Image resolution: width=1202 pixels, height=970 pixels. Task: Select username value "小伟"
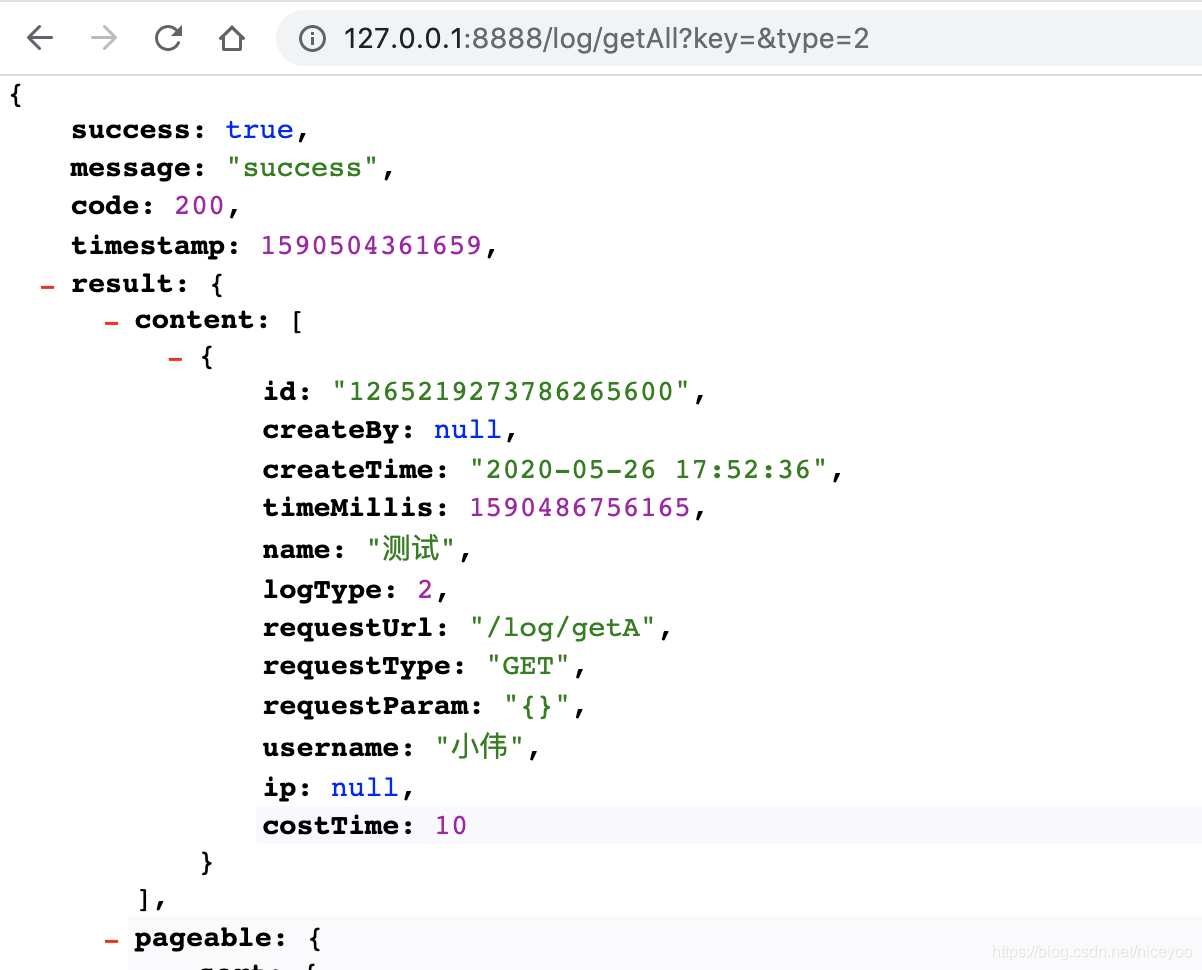tap(479, 747)
